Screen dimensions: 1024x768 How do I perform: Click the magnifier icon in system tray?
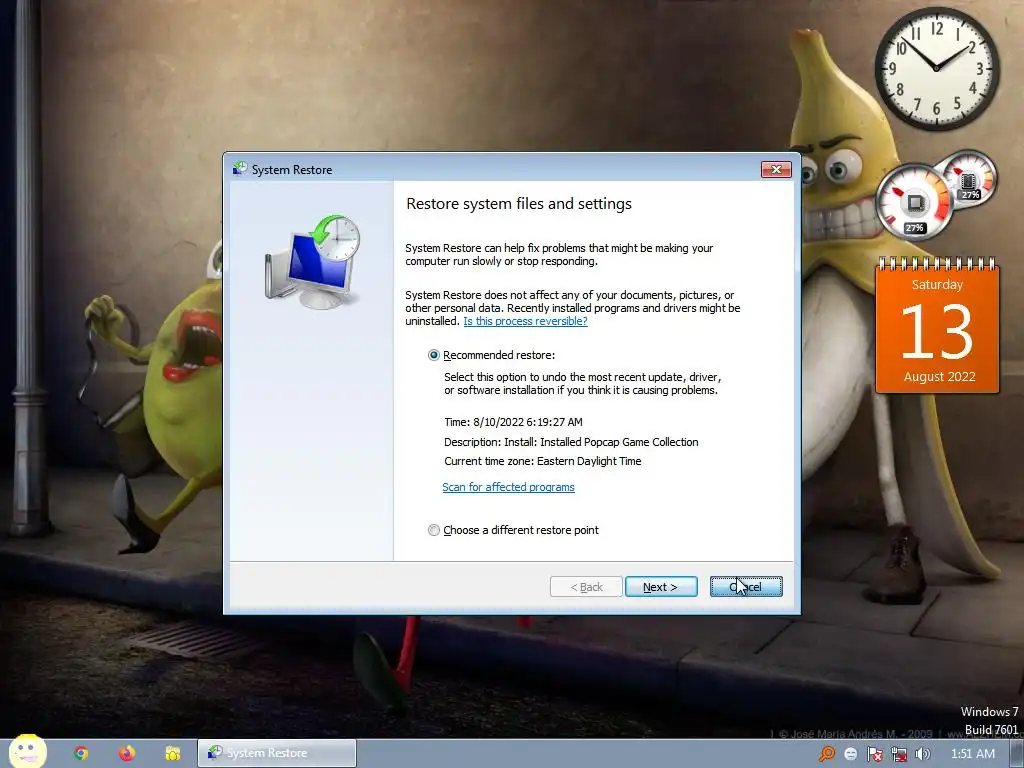(x=827, y=754)
